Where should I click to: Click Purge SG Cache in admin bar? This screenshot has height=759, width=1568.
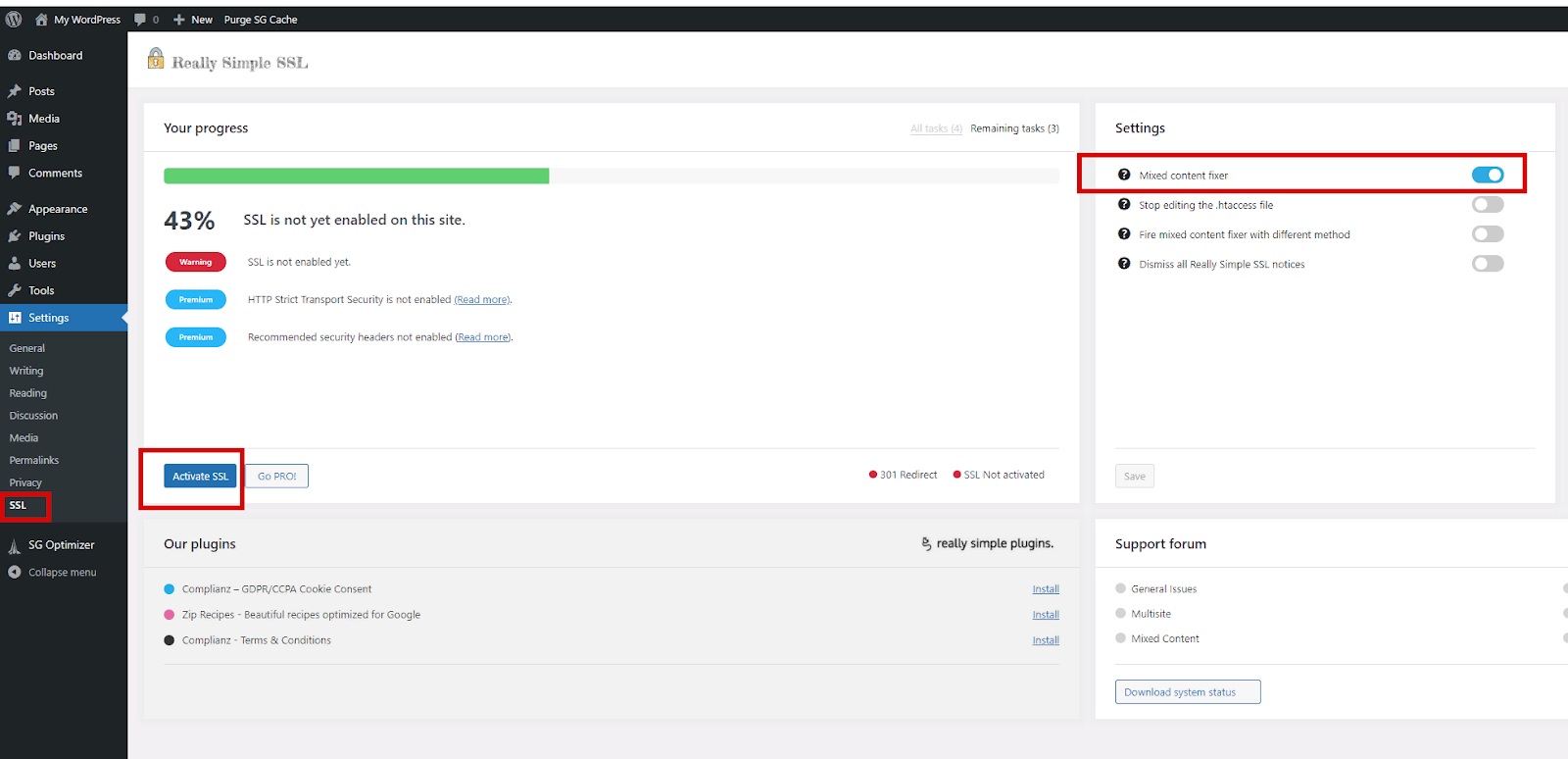point(261,20)
